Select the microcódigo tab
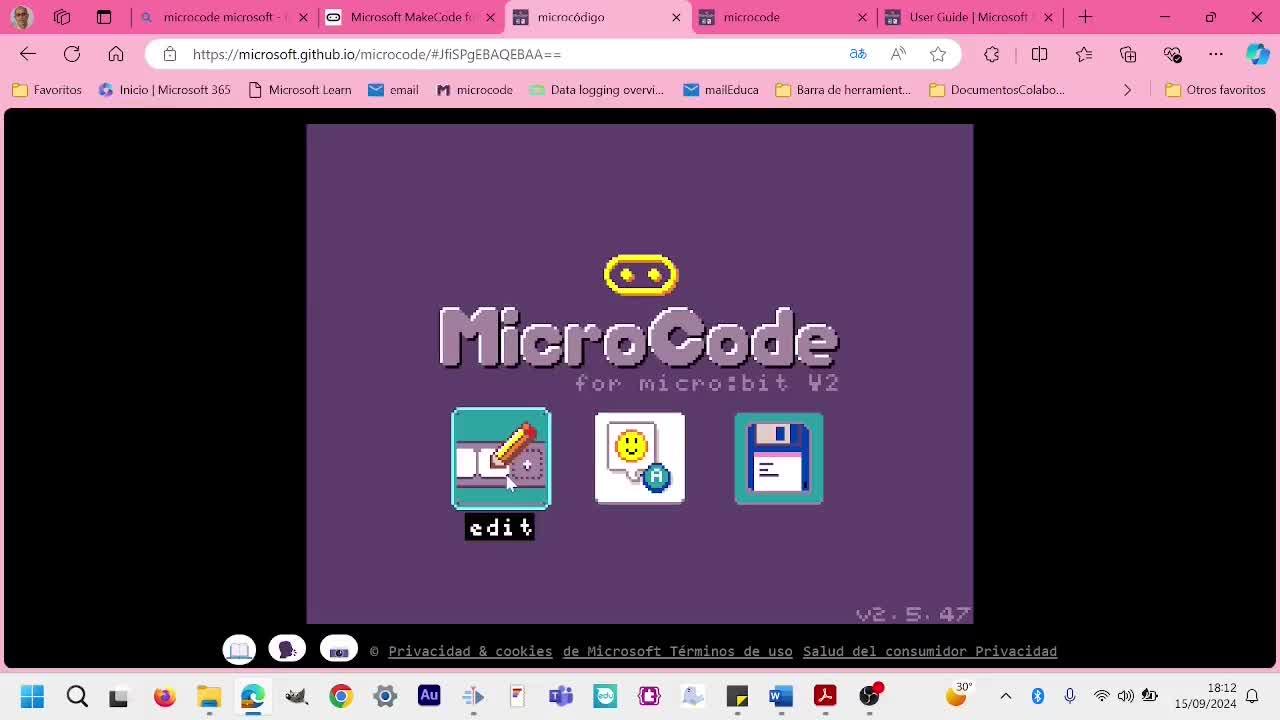 (x=597, y=17)
